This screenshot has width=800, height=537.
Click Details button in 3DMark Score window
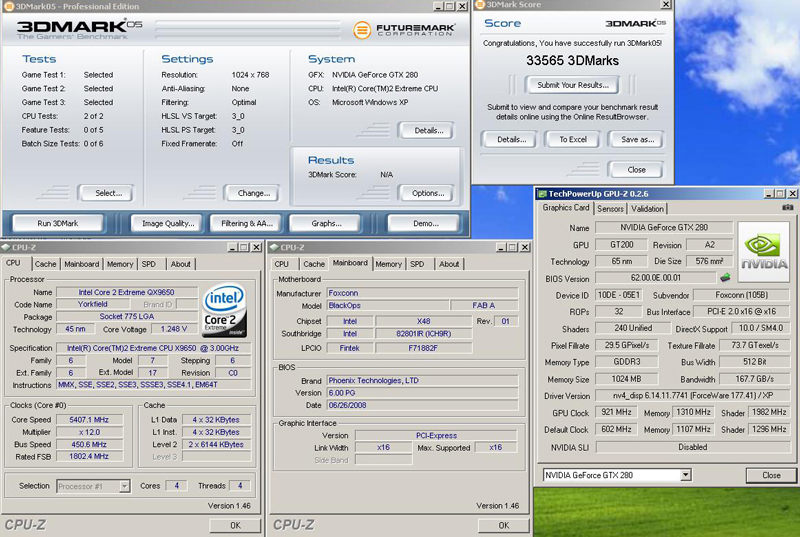(511, 139)
